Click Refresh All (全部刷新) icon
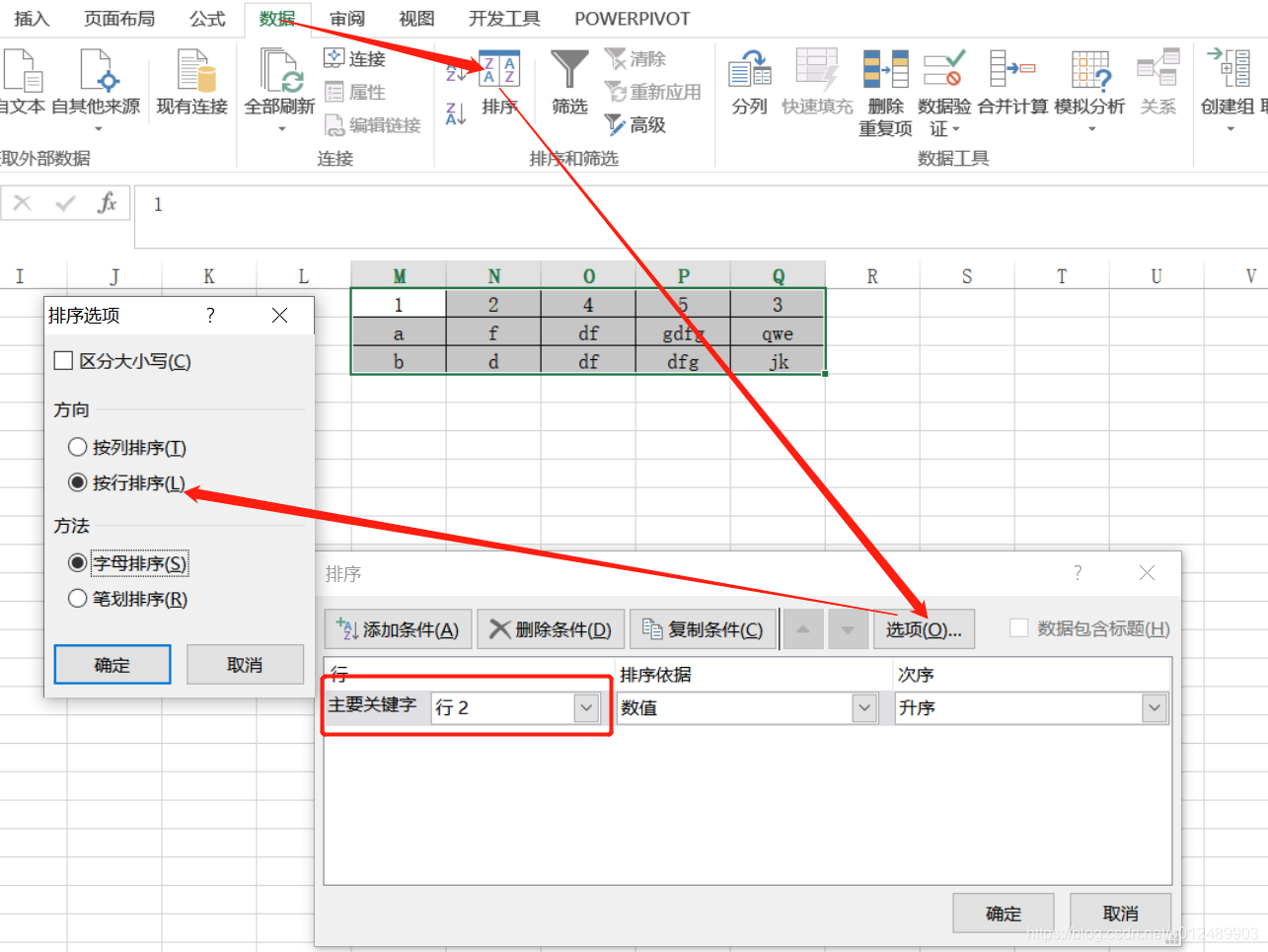Screen dimensions: 1268x952 [x=281, y=70]
